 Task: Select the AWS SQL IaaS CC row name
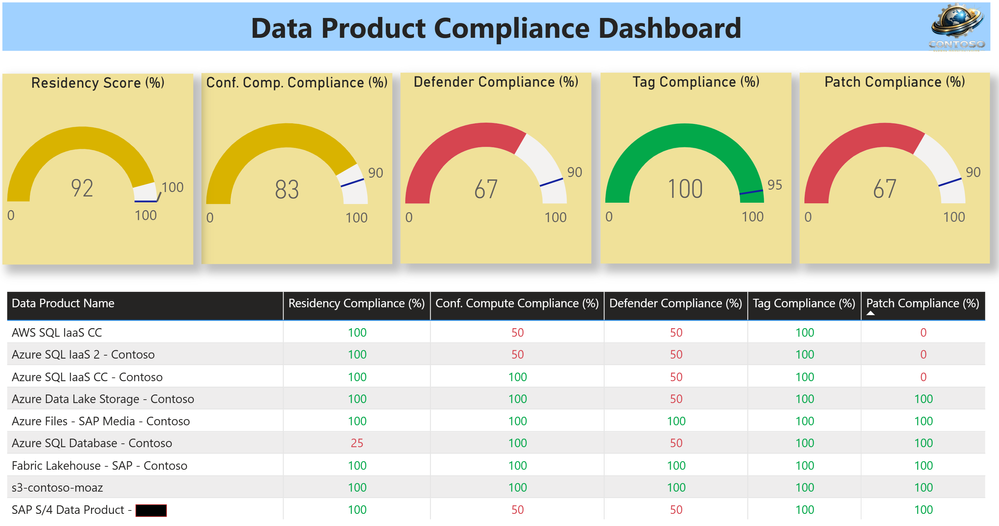pos(57,332)
